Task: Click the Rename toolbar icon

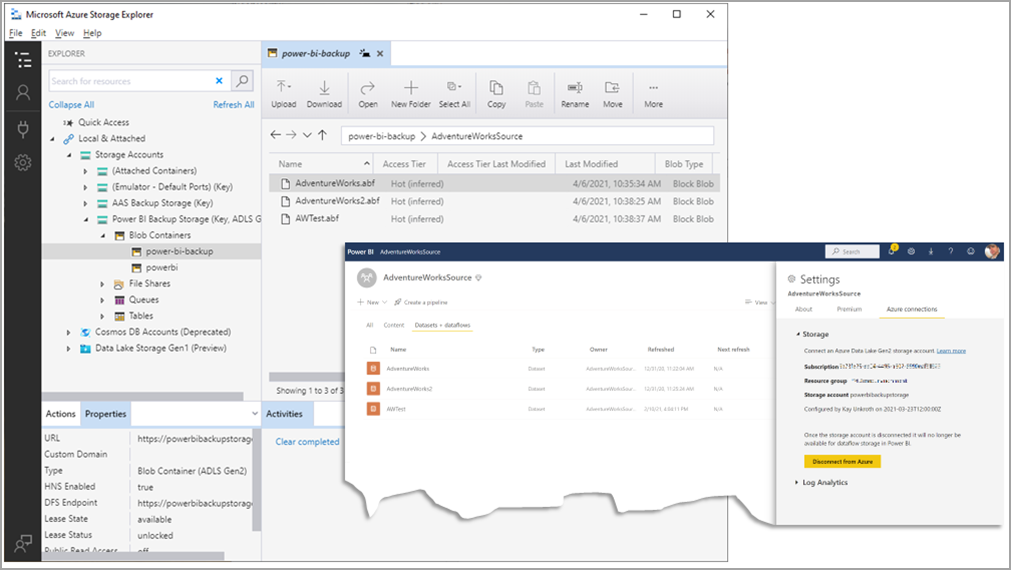Action: (x=575, y=88)
